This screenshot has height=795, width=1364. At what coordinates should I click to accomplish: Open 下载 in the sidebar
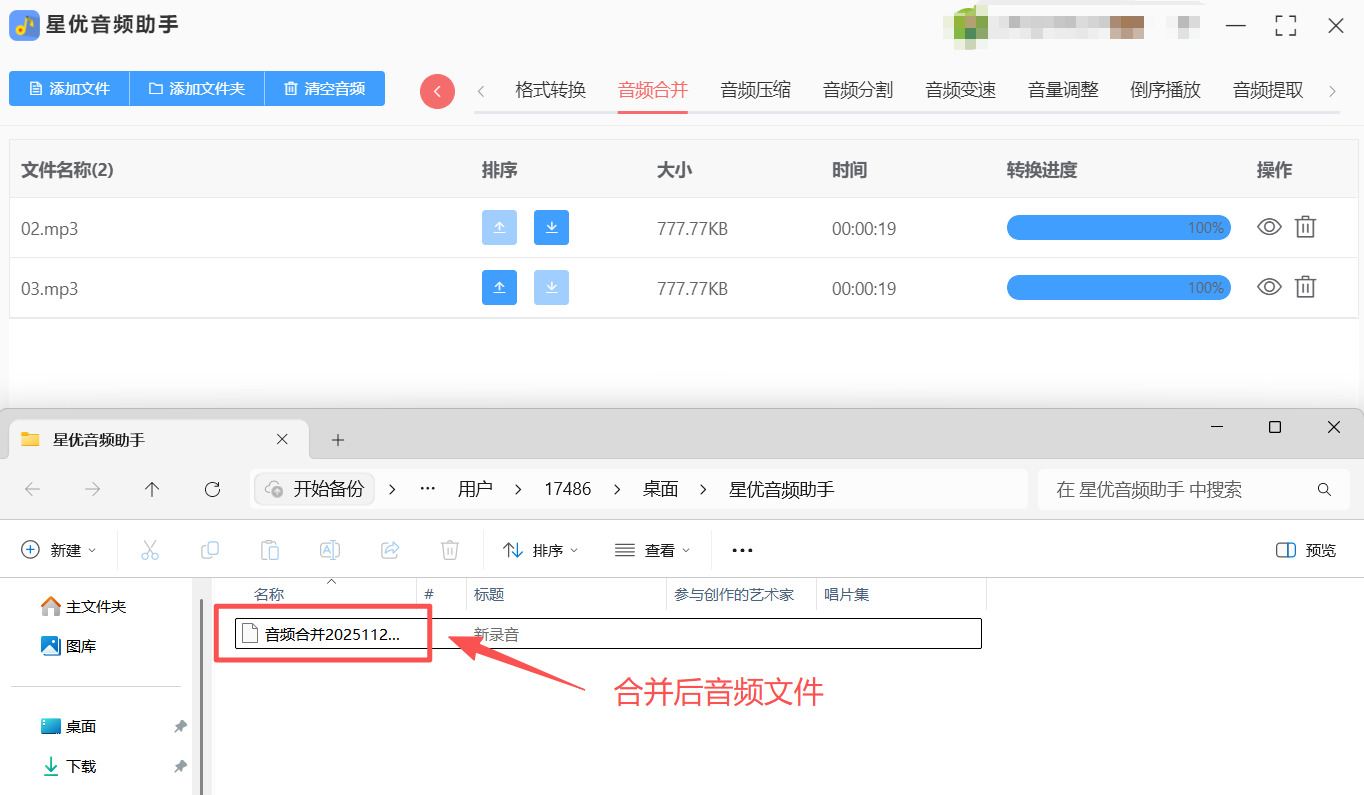(x=69, y=767)
